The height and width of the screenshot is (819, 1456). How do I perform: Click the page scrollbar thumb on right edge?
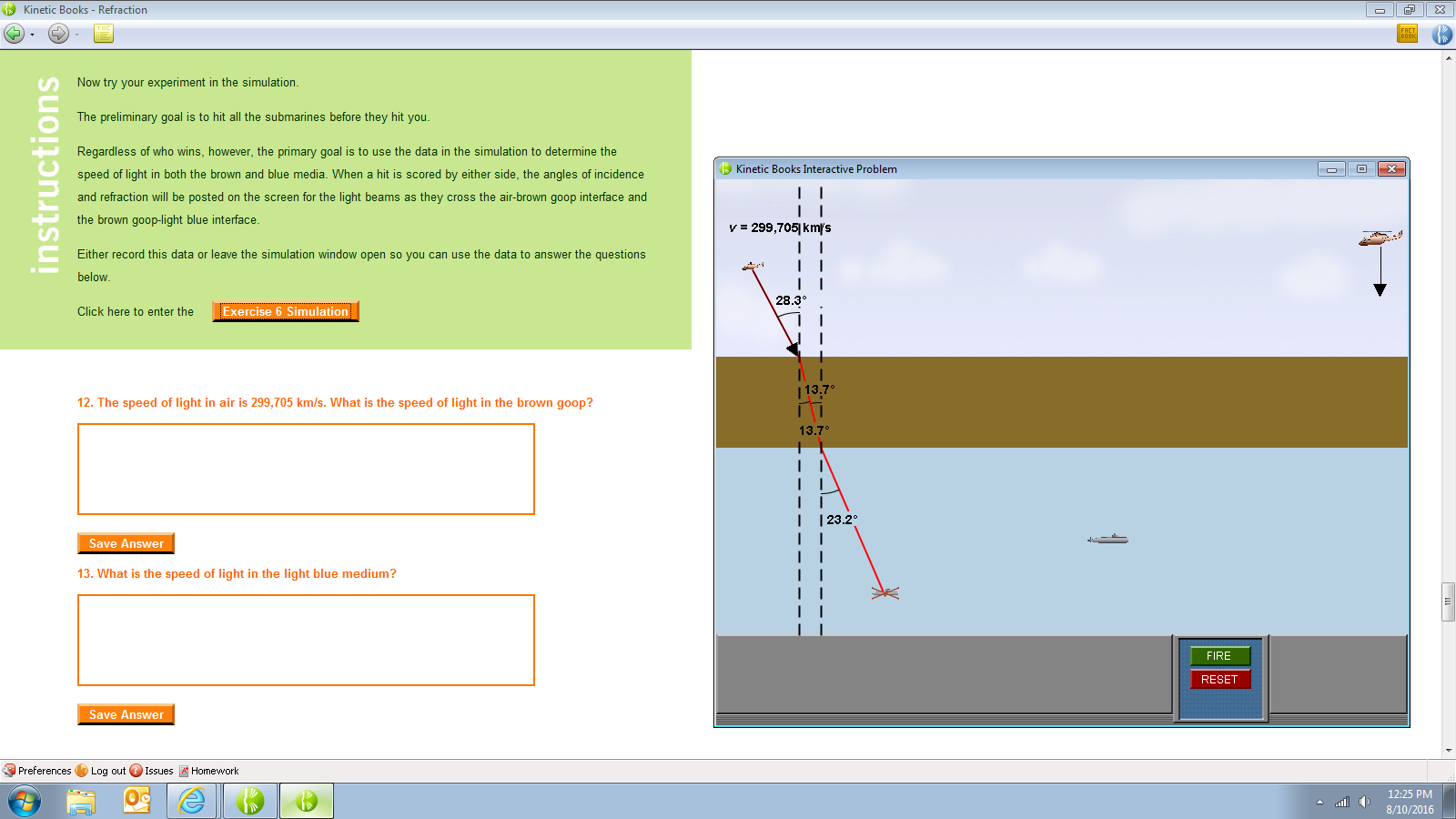[1449, 601]
